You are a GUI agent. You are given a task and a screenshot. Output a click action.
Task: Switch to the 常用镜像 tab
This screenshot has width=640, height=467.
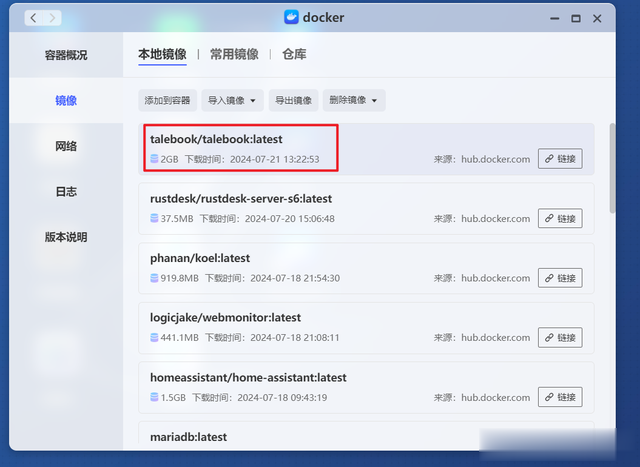click(234, 54)
